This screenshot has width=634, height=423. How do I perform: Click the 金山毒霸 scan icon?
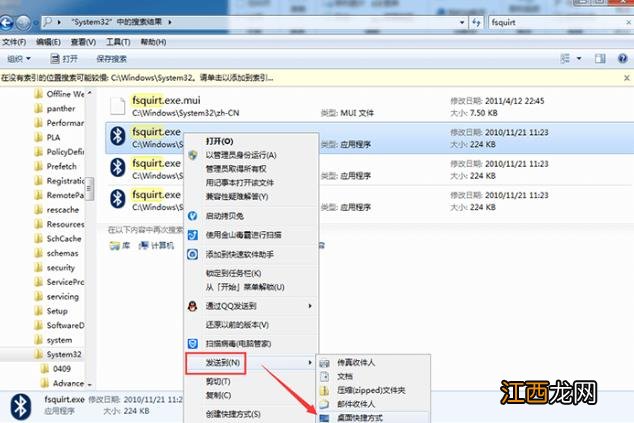click(192, 235)
